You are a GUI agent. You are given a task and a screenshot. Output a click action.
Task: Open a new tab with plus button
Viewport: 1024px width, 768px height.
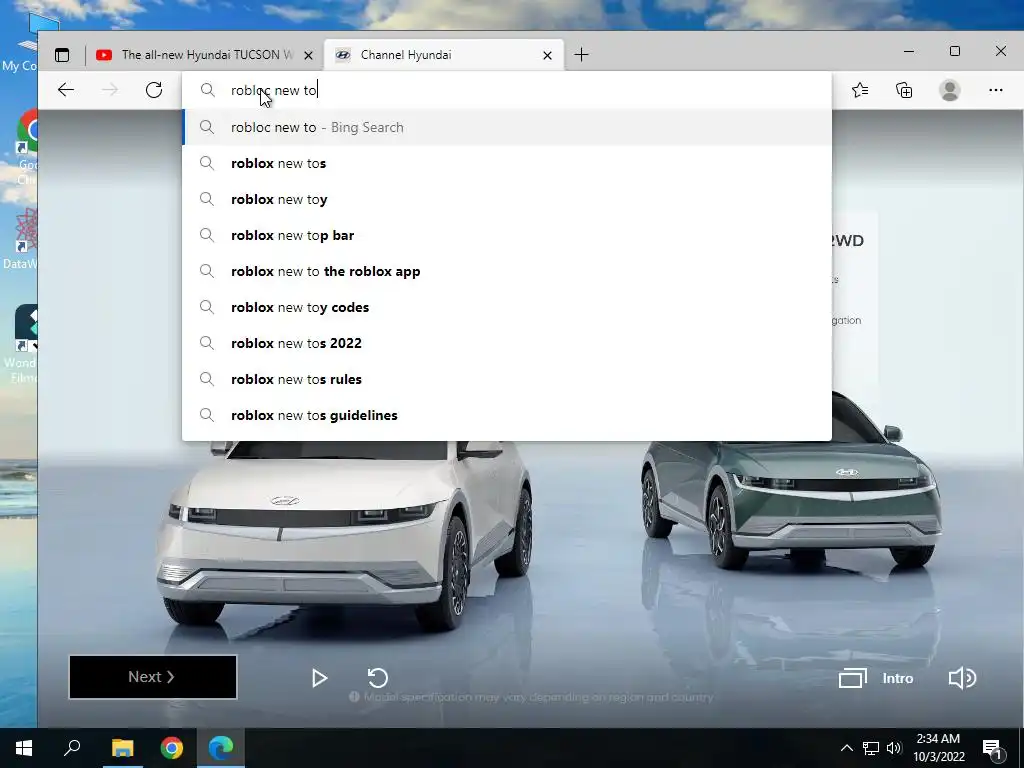(581, 55)
